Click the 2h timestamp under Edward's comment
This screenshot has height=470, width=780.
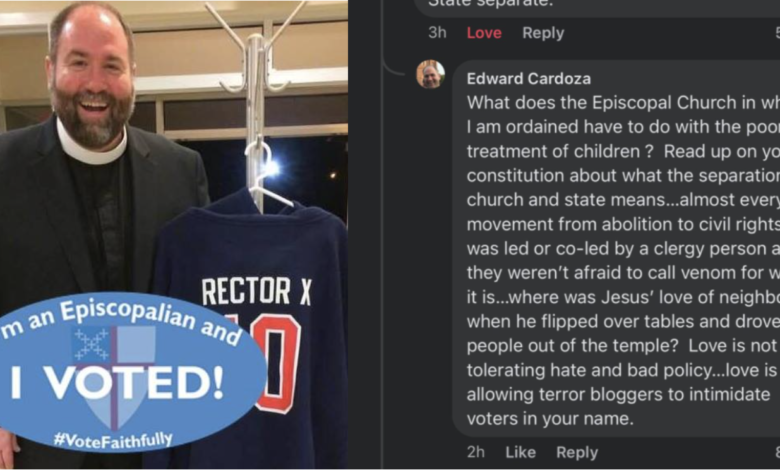pyautogui.click(x=476, y=452)
